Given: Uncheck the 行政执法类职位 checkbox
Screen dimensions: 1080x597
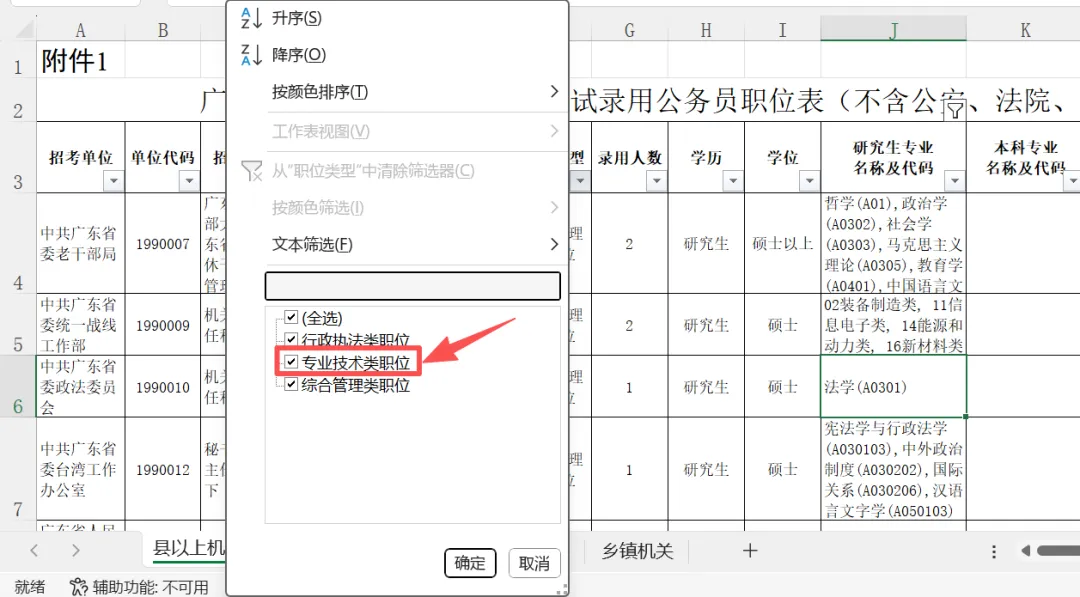Looking at the screenshot, I should coord(292,340).
